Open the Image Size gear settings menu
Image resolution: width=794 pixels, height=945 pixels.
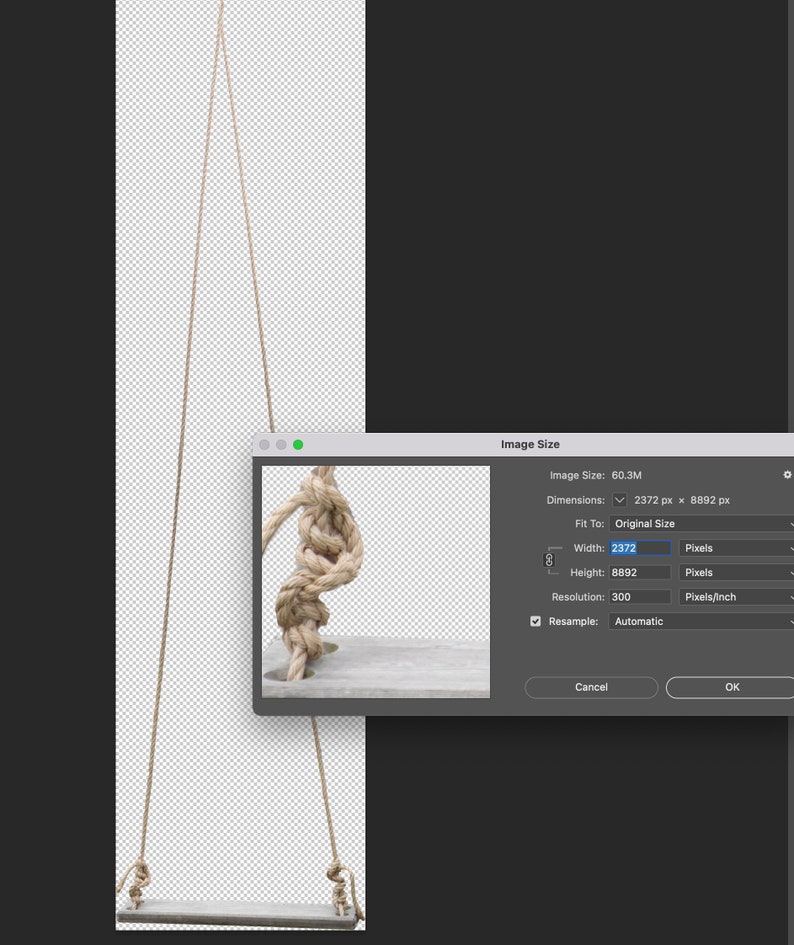787,475
